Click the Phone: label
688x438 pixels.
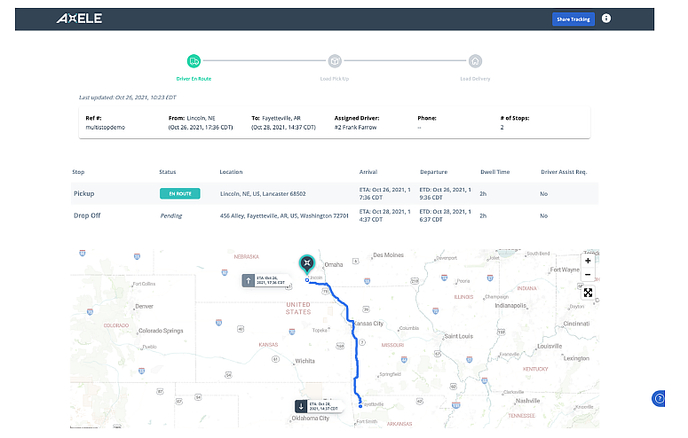point(427,118)
